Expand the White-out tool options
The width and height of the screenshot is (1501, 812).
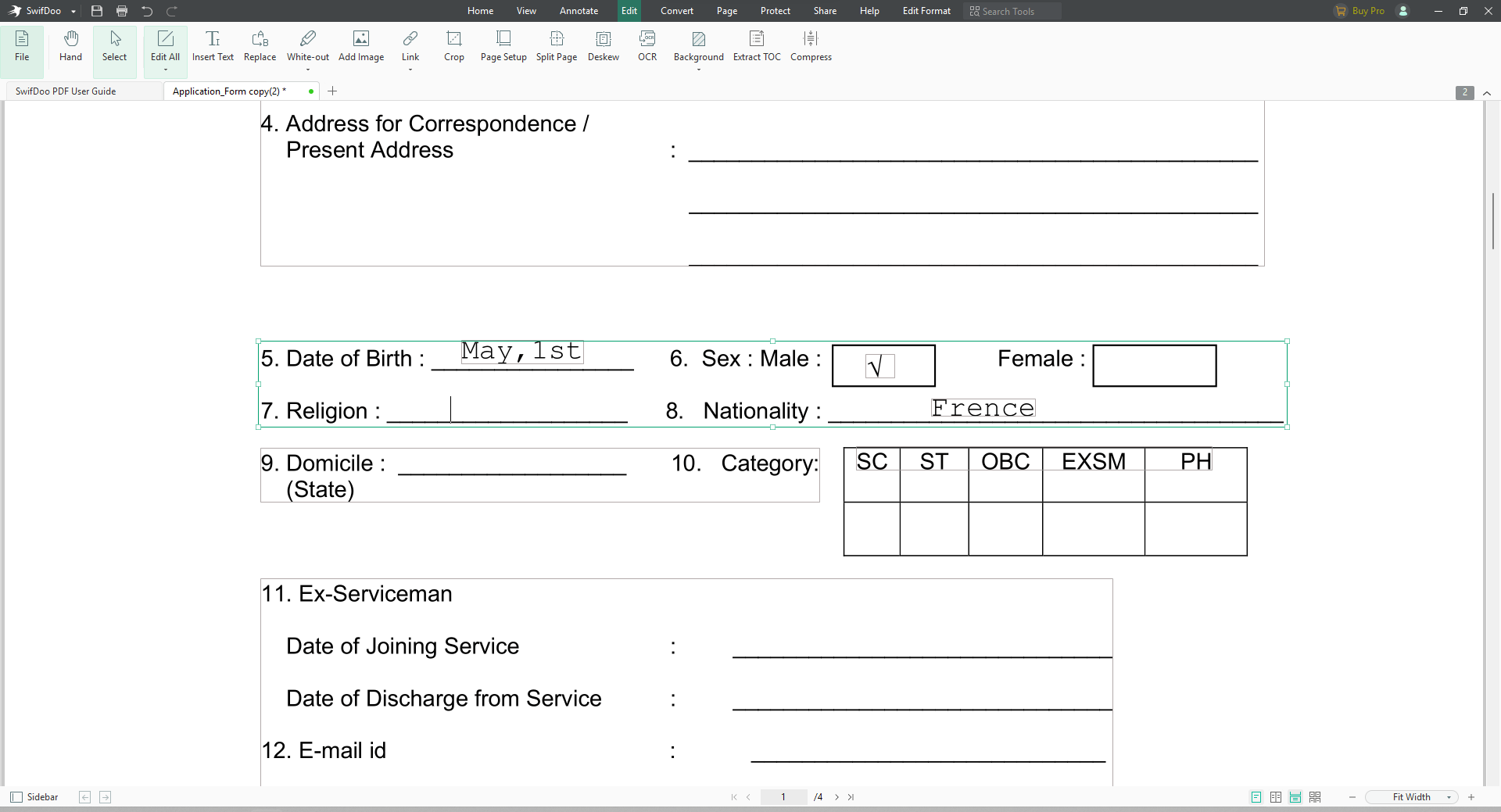[307, 69]
